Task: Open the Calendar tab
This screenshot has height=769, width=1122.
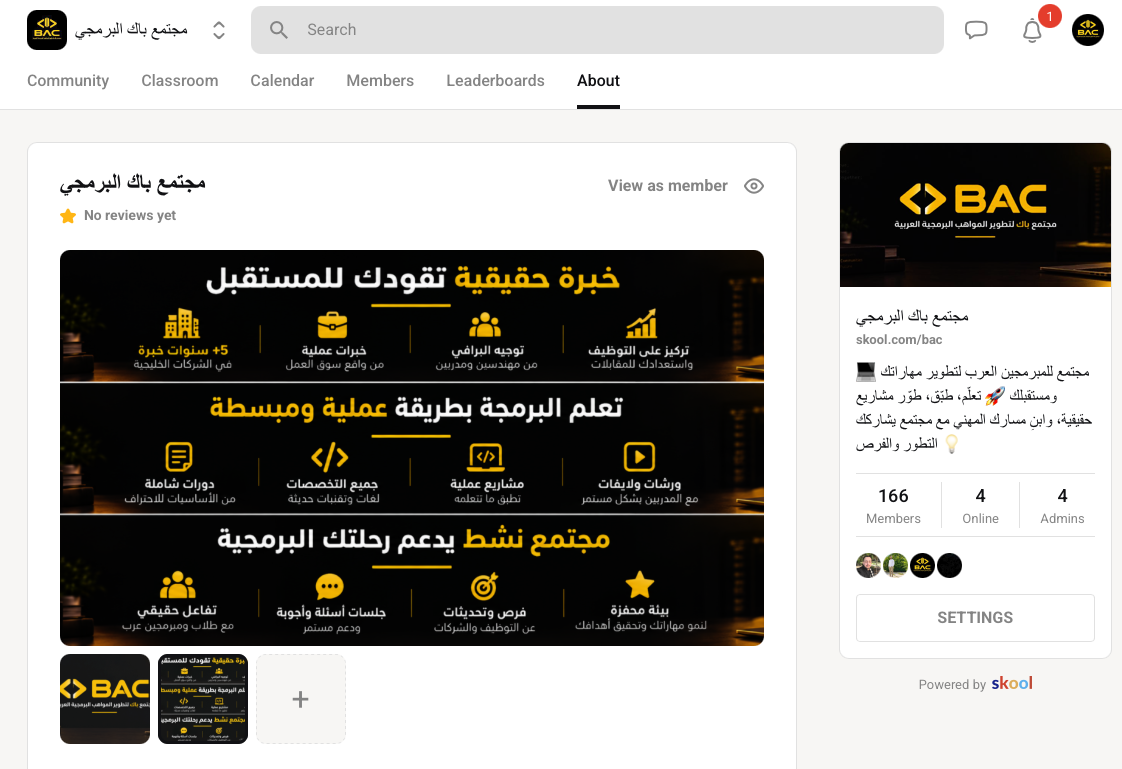Action: pyautogui.click(x=282, y=81)
